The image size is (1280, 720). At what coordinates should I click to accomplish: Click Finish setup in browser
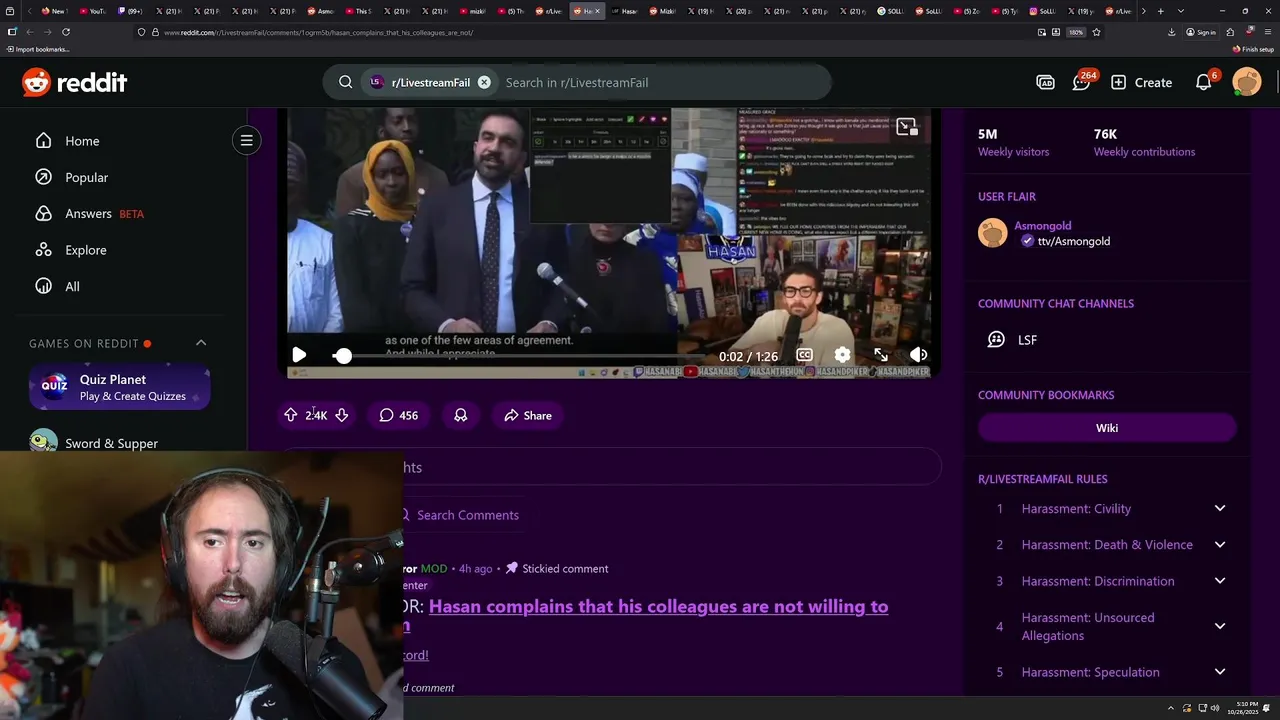(1253, 49)
